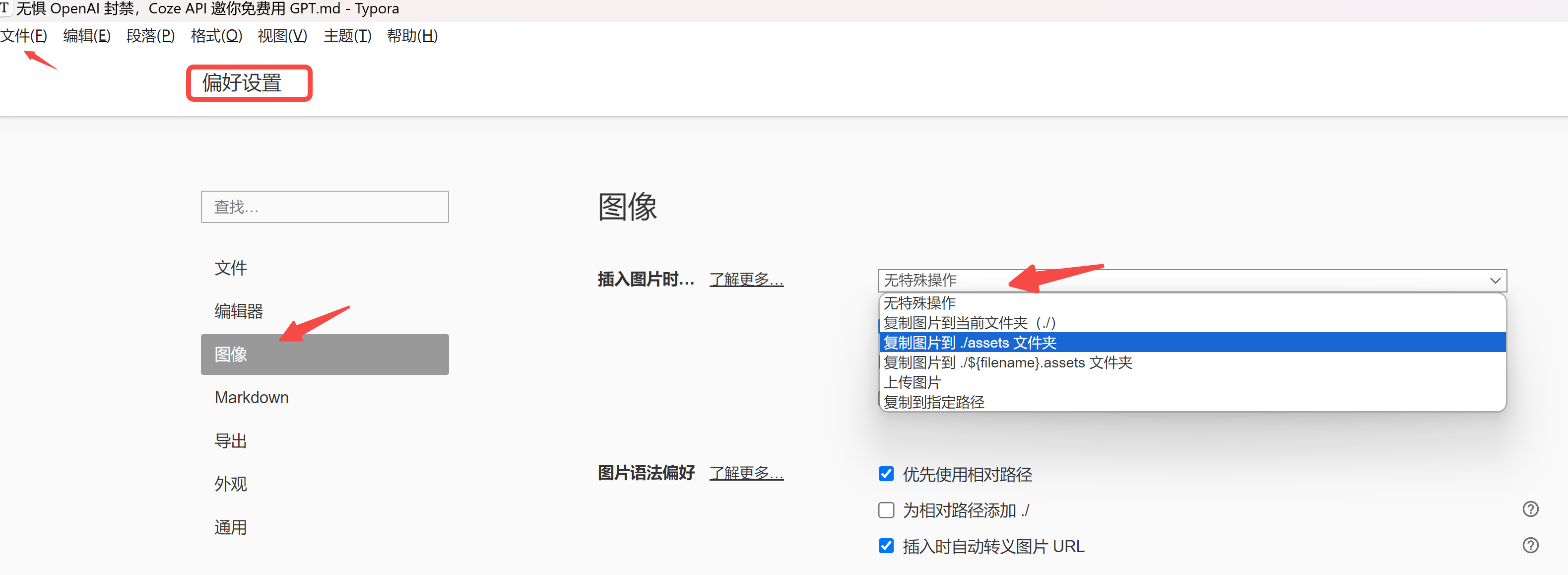Enable 优先使用相对路径 checkbox
1568x575 pixels.
point(886,474)
